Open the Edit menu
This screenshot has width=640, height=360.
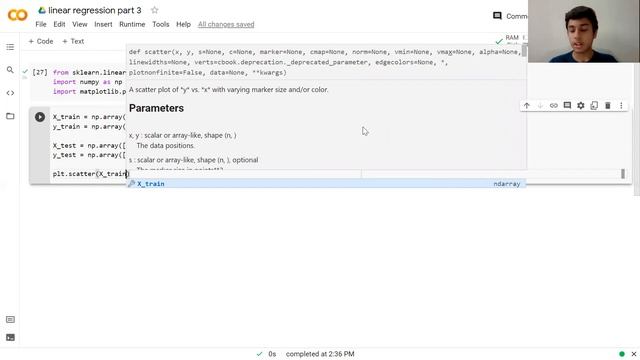pos(59,24)
